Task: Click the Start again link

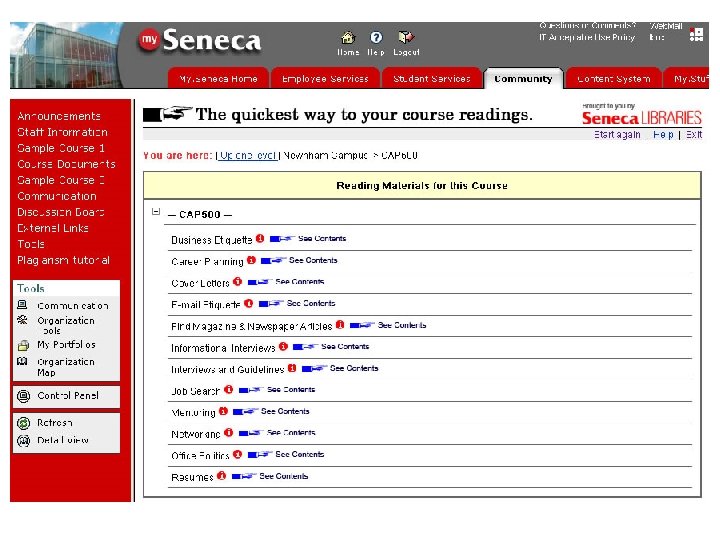Action: (617, 135)
